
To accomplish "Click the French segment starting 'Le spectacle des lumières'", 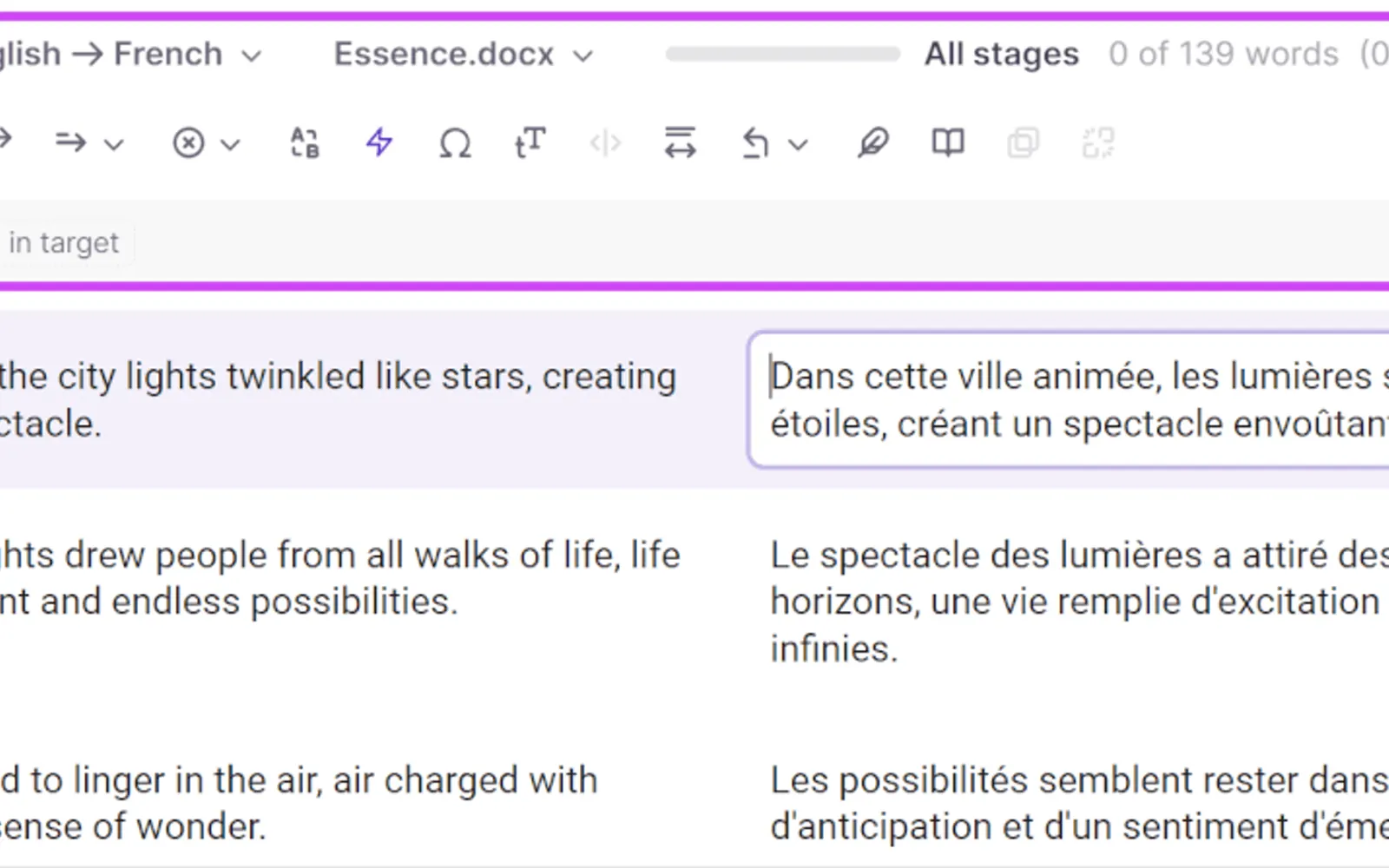I will (1079, 602).
